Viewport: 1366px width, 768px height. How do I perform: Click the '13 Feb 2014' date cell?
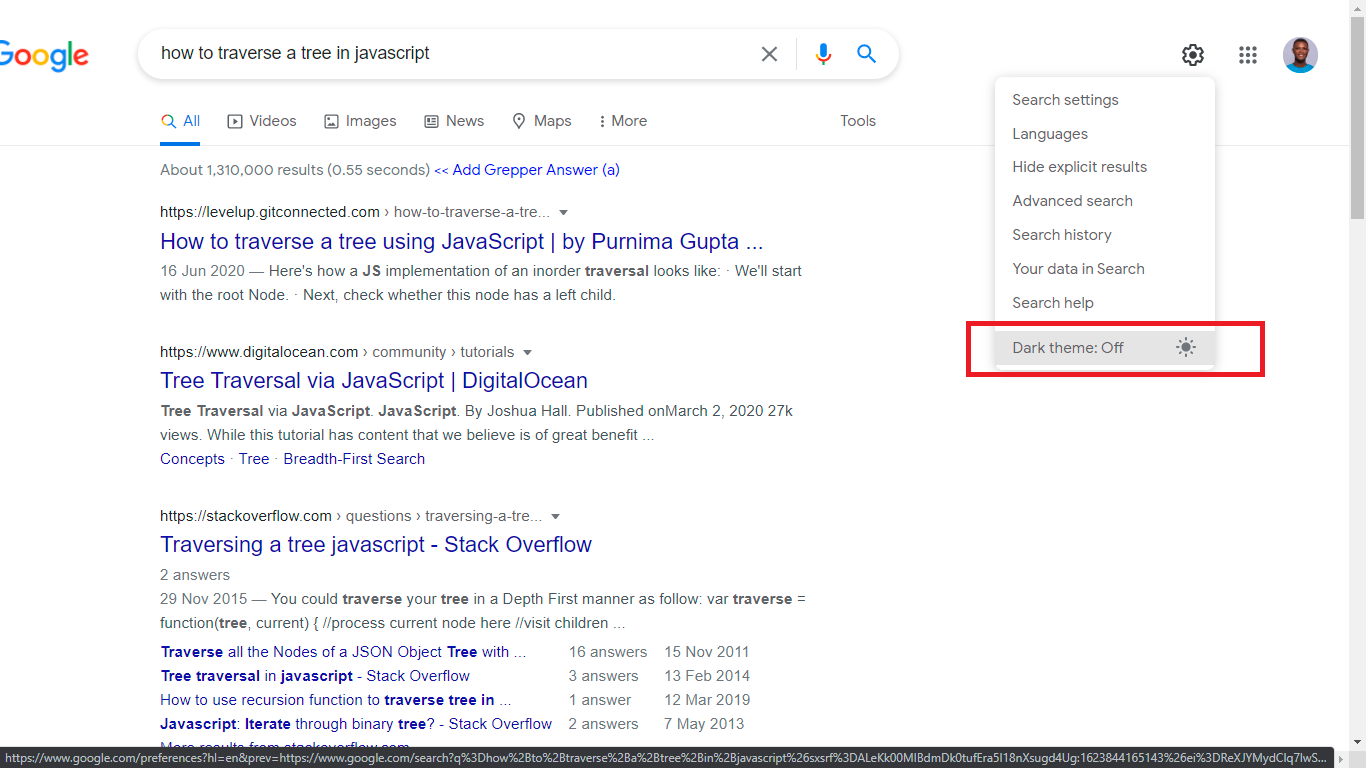(x=707, y=676)
